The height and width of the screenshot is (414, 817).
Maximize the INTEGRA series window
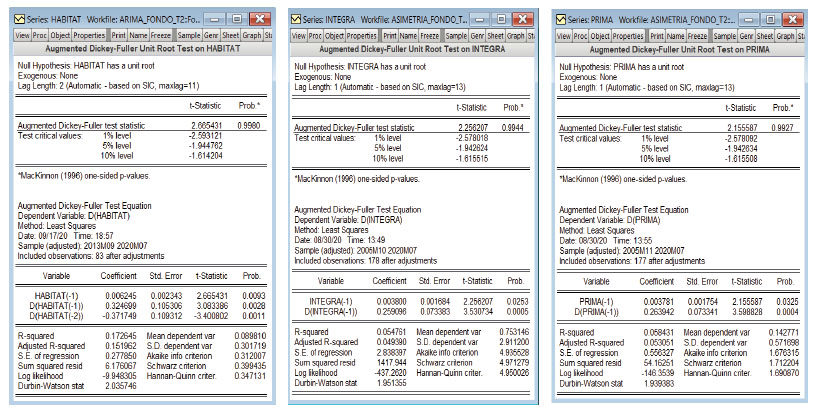click(501, 19)
